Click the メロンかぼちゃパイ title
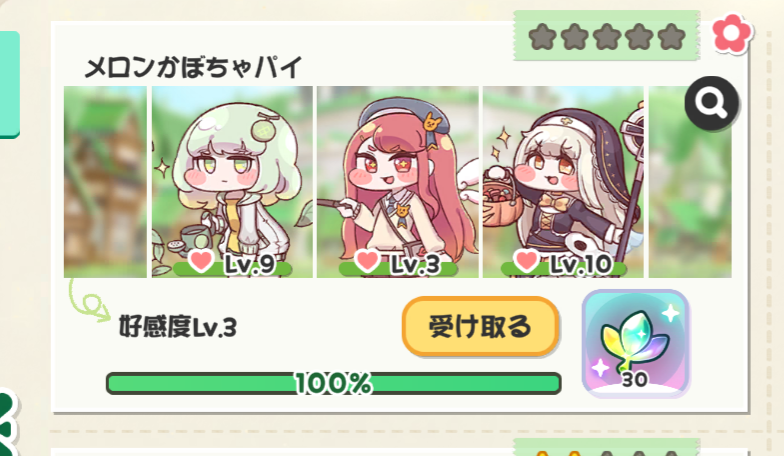Screen dimensions: 784x456 (194, 67)
